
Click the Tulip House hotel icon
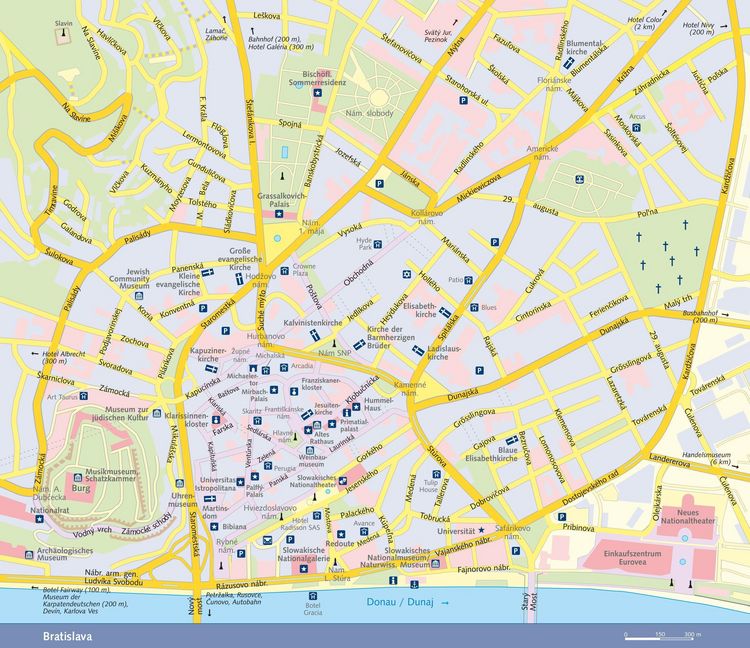(x=436, y=474)
